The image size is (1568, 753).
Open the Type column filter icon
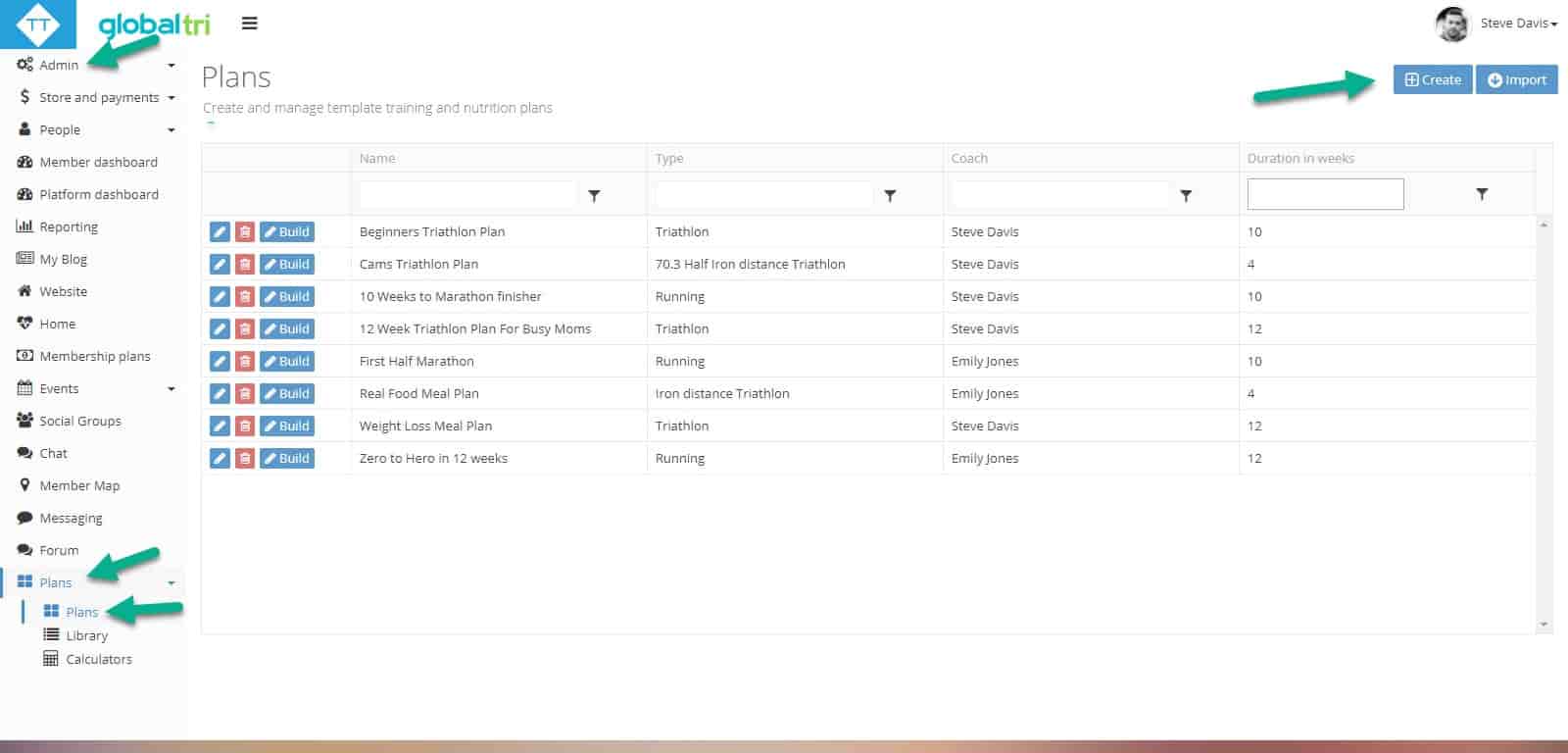point(890,195)
